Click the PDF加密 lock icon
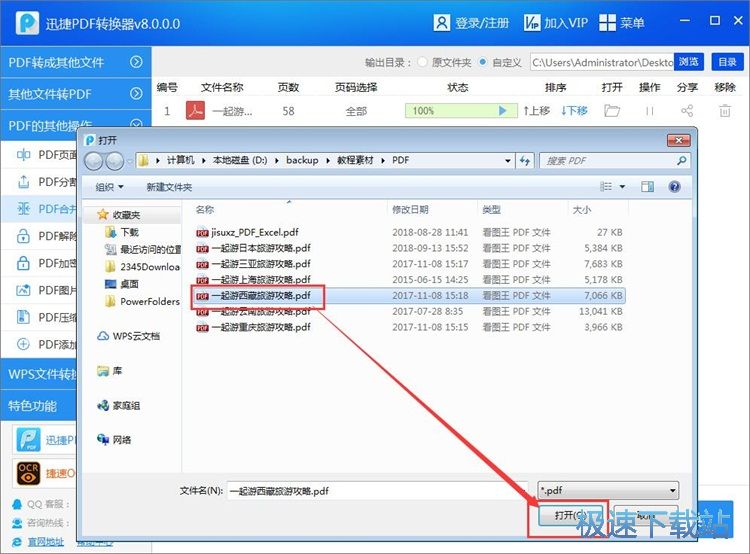The width and height of the screenshot is (750, 554). [x=23, y=263]
